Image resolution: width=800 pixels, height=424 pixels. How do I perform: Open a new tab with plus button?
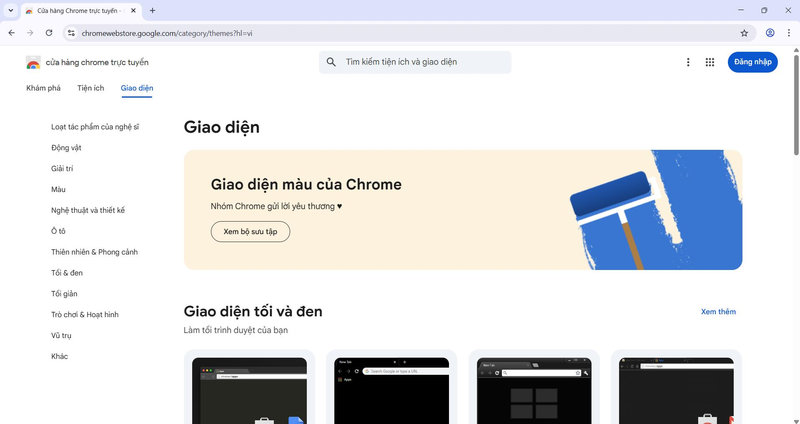(153, 10)
